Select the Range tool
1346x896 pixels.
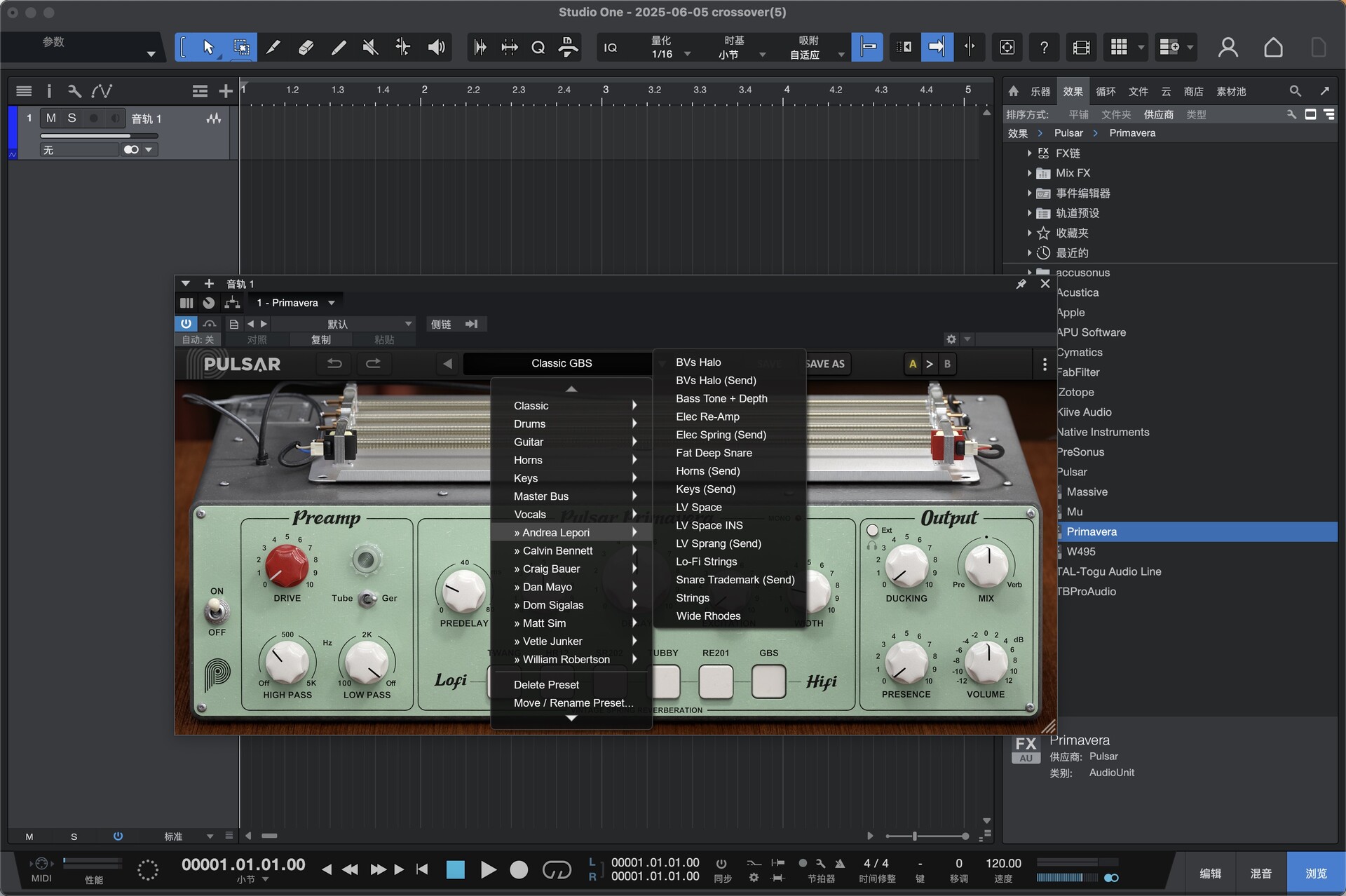tap(241, 47)
